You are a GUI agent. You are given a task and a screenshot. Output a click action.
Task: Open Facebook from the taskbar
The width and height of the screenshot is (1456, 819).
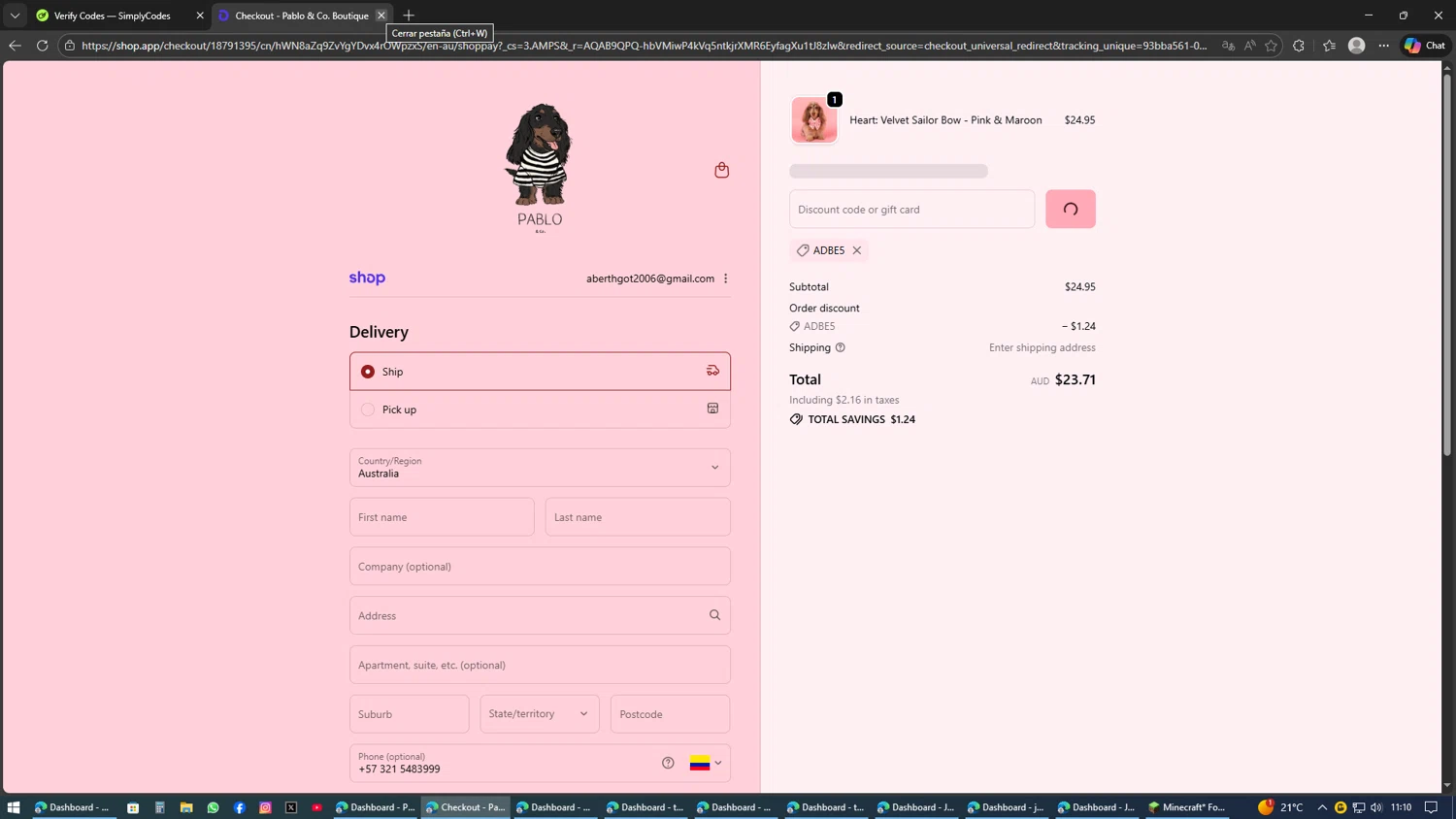239,807
